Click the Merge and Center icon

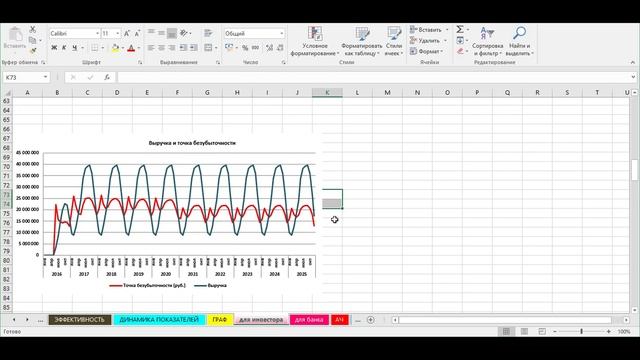click(x=208, y=48)
